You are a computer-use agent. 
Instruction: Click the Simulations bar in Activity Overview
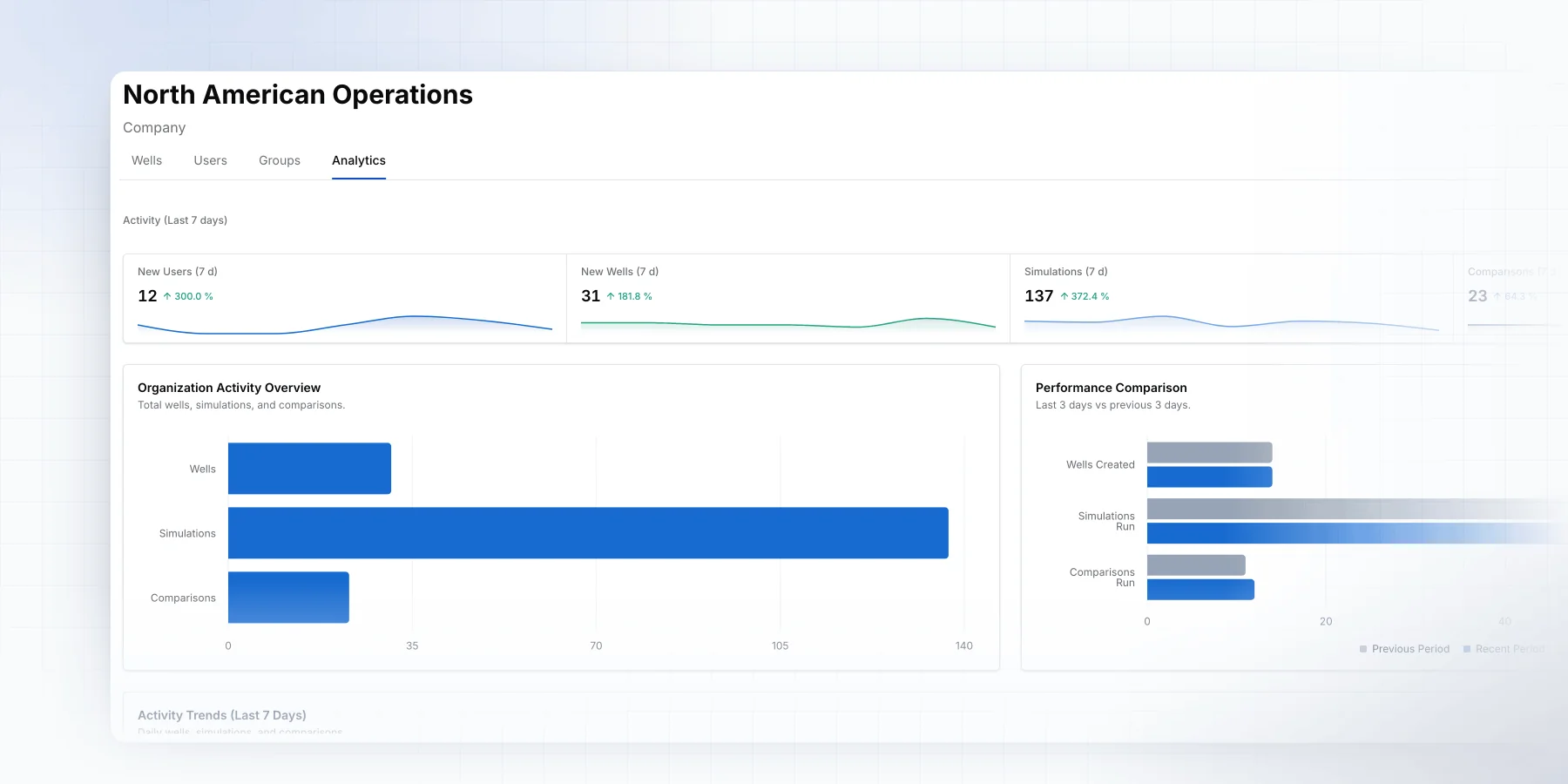coord(588,533)
